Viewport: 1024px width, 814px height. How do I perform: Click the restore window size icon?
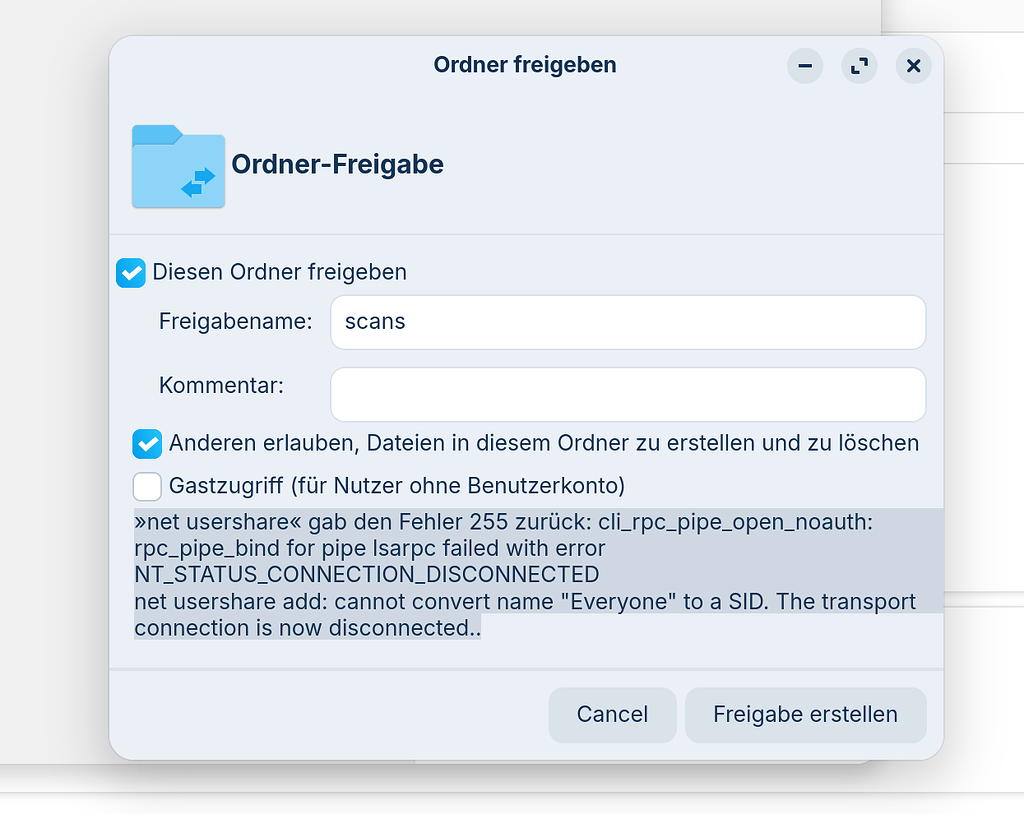tap(859, 66)
